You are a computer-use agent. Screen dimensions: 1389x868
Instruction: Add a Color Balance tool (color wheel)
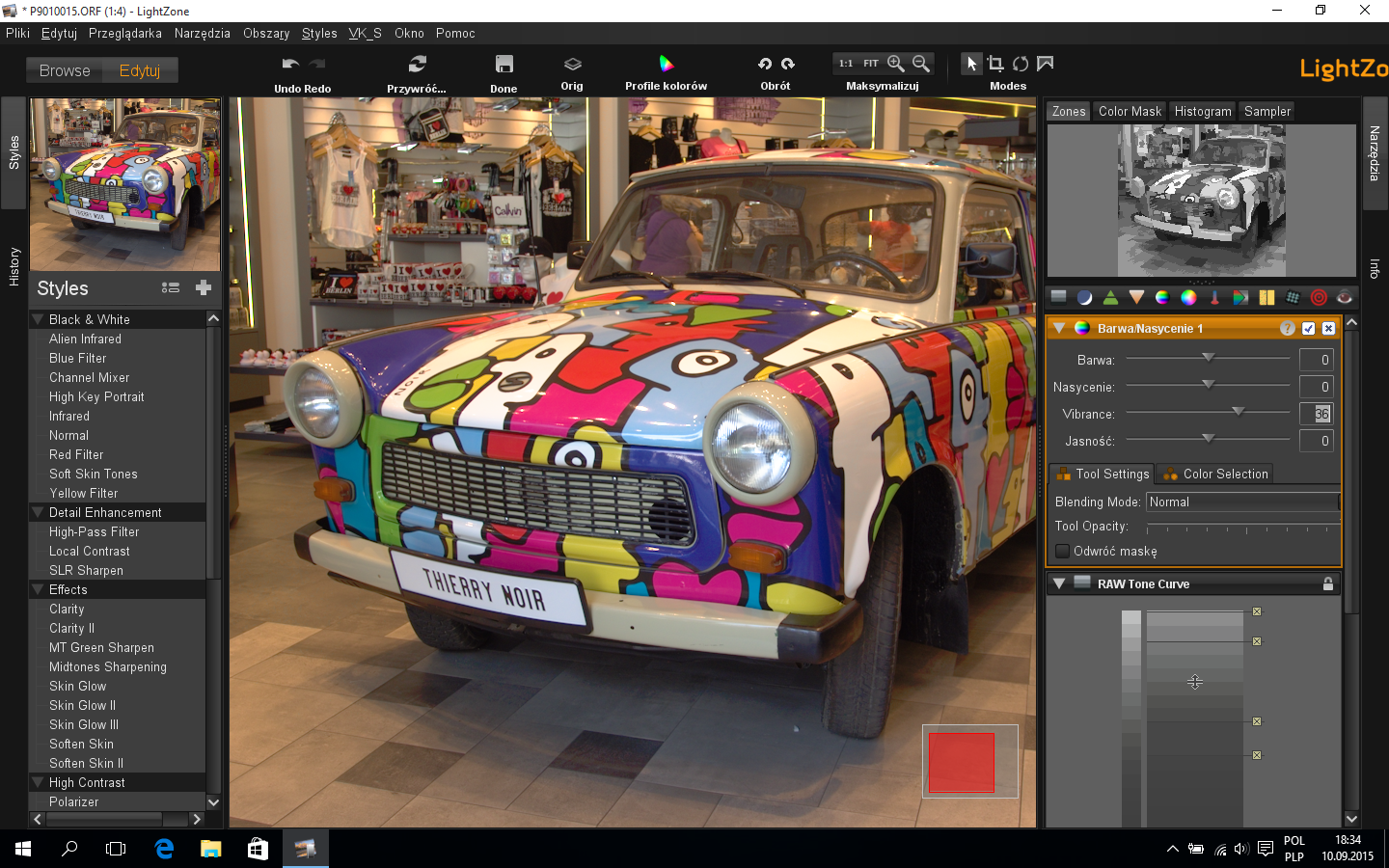coord(1188,297)
